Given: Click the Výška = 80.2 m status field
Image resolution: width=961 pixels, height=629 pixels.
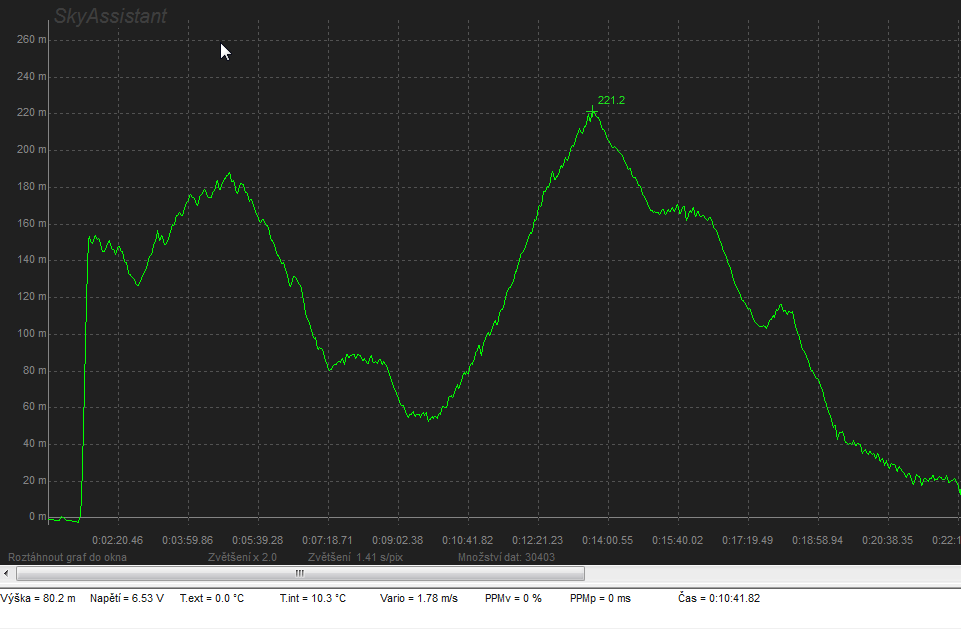Looking at the screenshot, I should pos(38,598).
